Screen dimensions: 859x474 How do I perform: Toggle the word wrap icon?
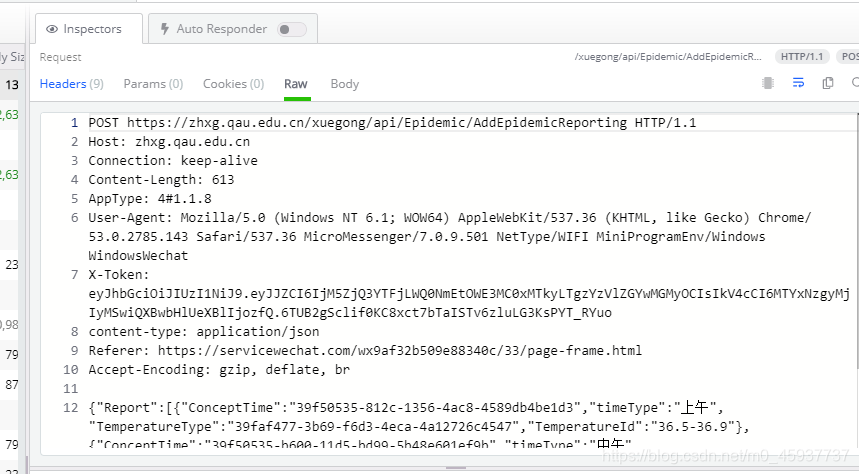(798, 83)
